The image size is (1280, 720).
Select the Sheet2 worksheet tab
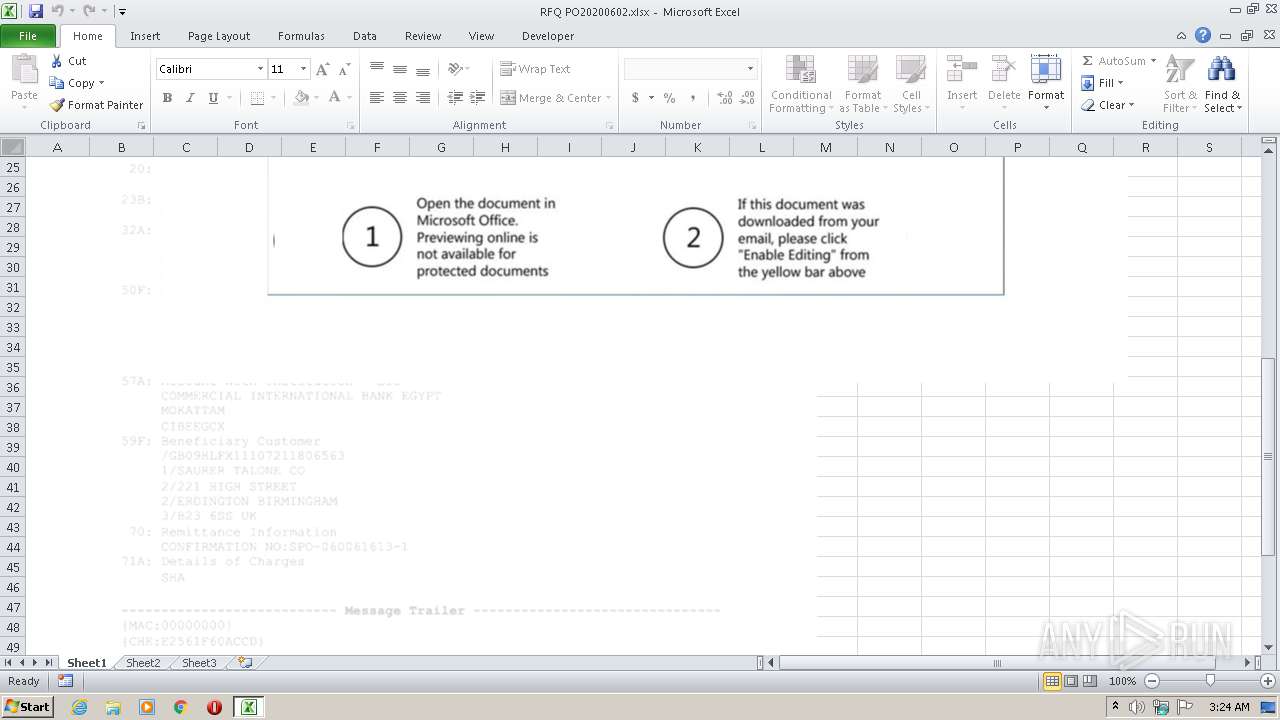(143, 663)
